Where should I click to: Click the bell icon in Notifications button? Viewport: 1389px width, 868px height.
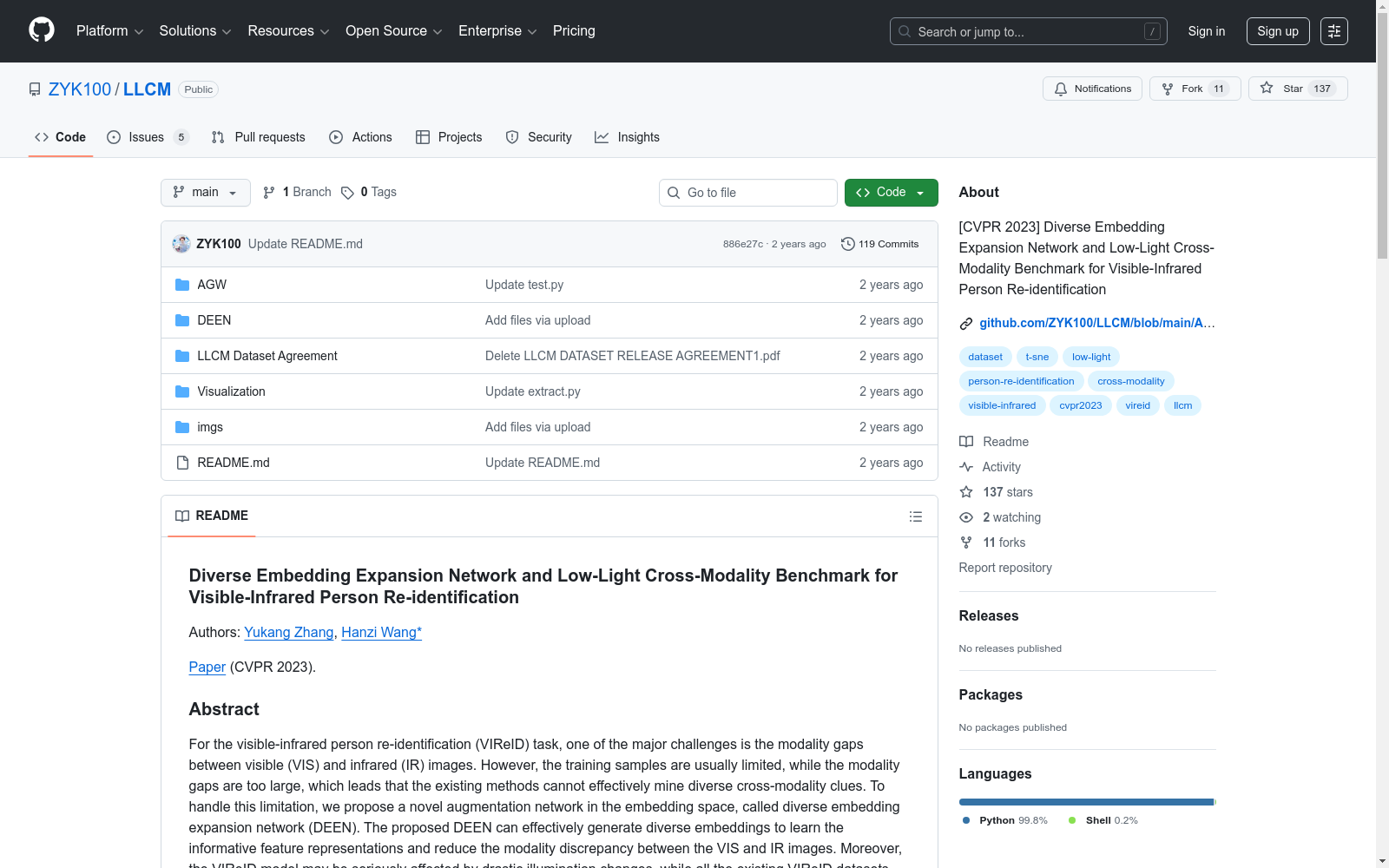1061,89
